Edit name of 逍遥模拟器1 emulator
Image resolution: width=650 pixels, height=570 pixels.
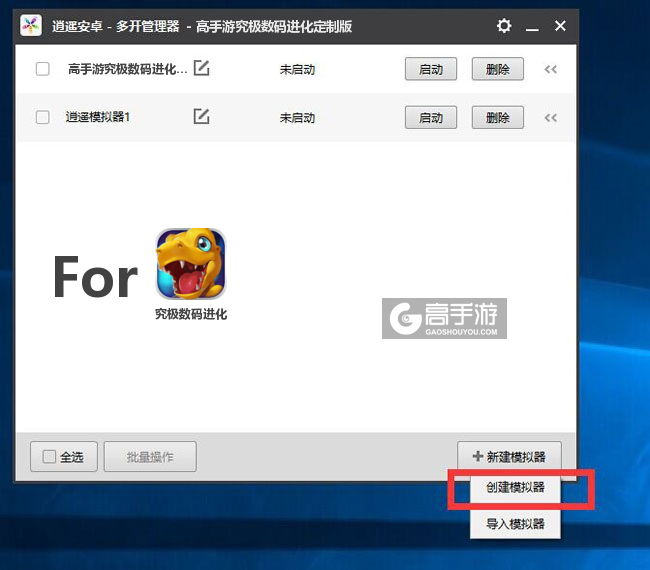(x=201, y=116)
